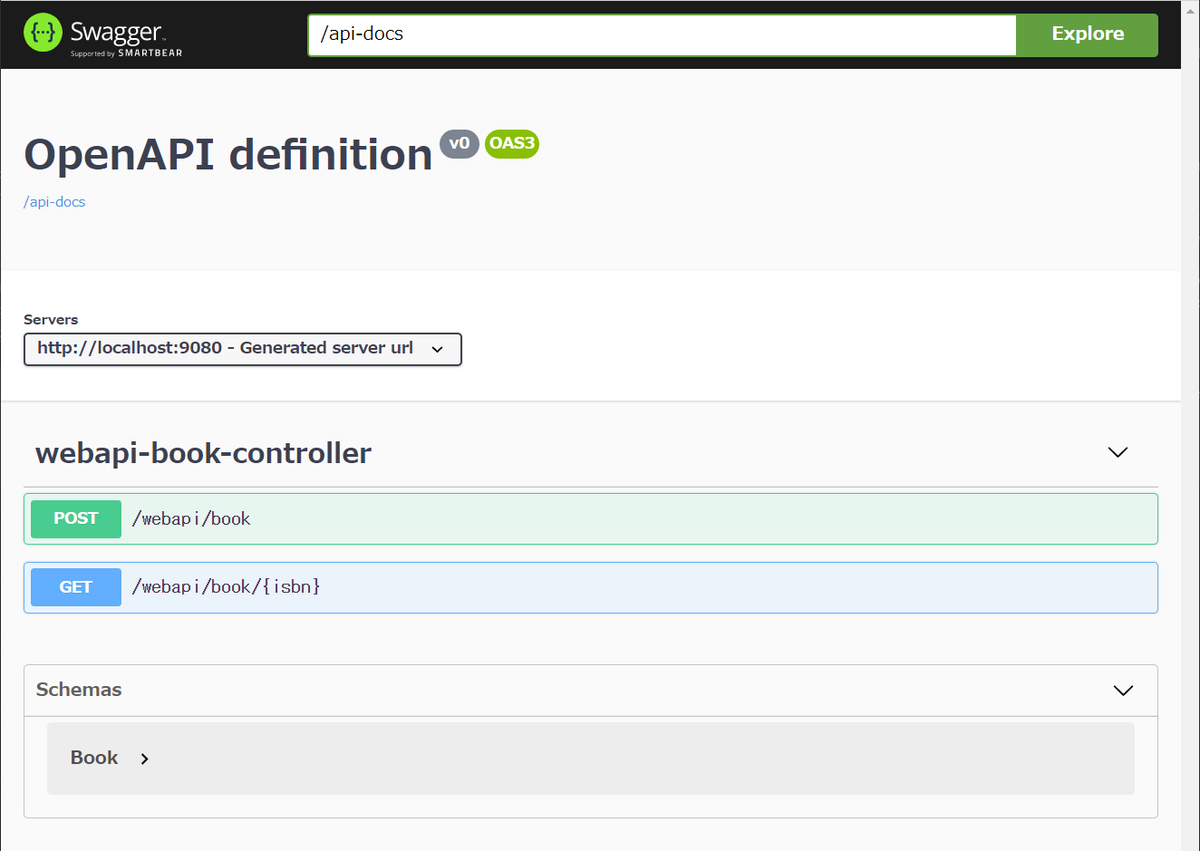
Task: Click the Book schema name
Action: [x=94, y=758]
